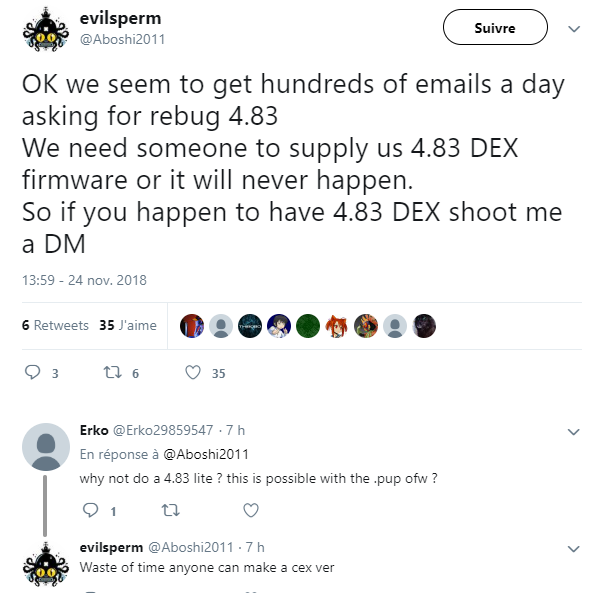Expand options chevron next to Suivre
The image size is (593, 593).
[x=574, y=29]
